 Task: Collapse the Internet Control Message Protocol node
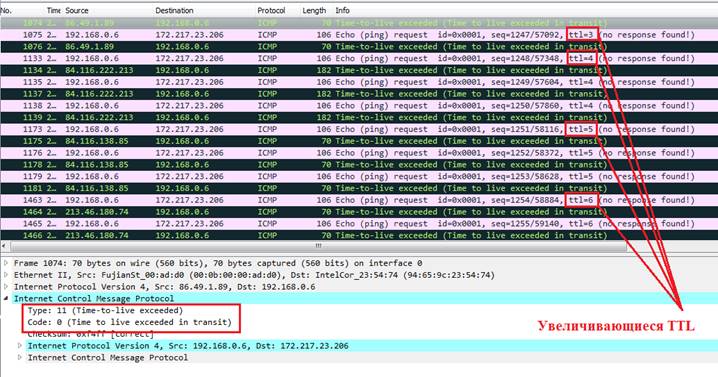[6, 299]
